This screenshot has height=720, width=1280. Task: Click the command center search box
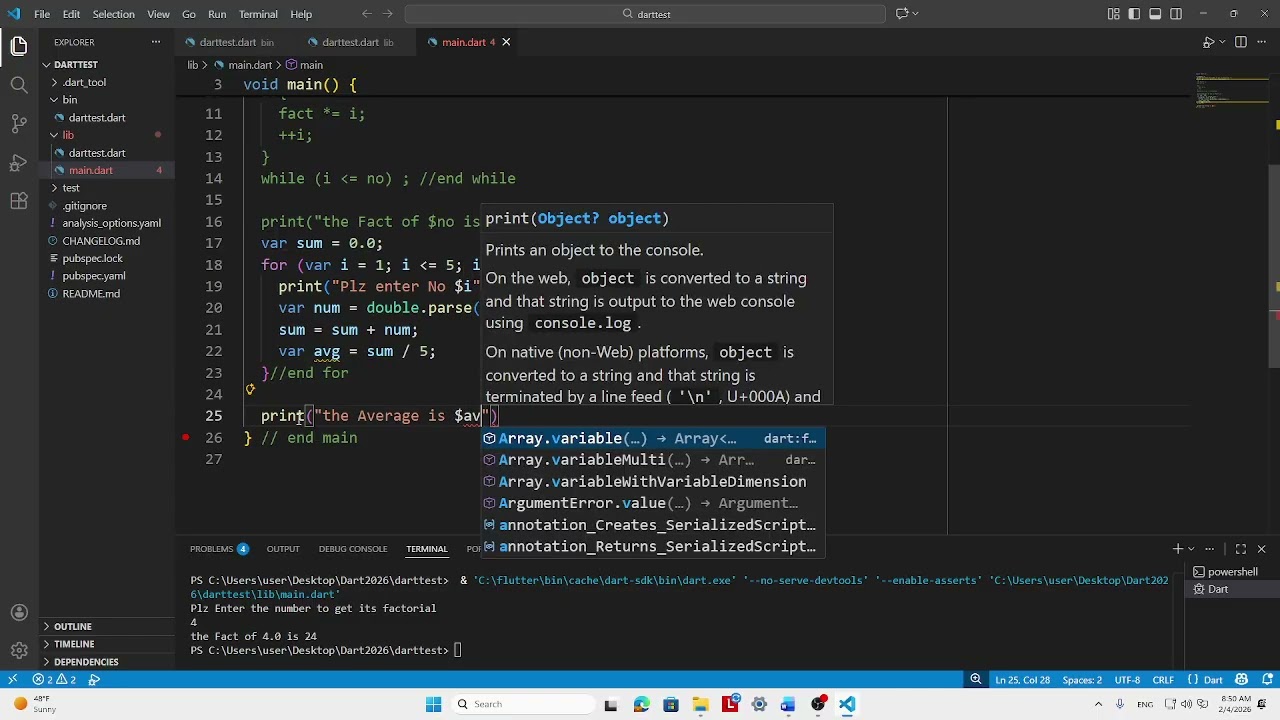click(x=645, y=14)
